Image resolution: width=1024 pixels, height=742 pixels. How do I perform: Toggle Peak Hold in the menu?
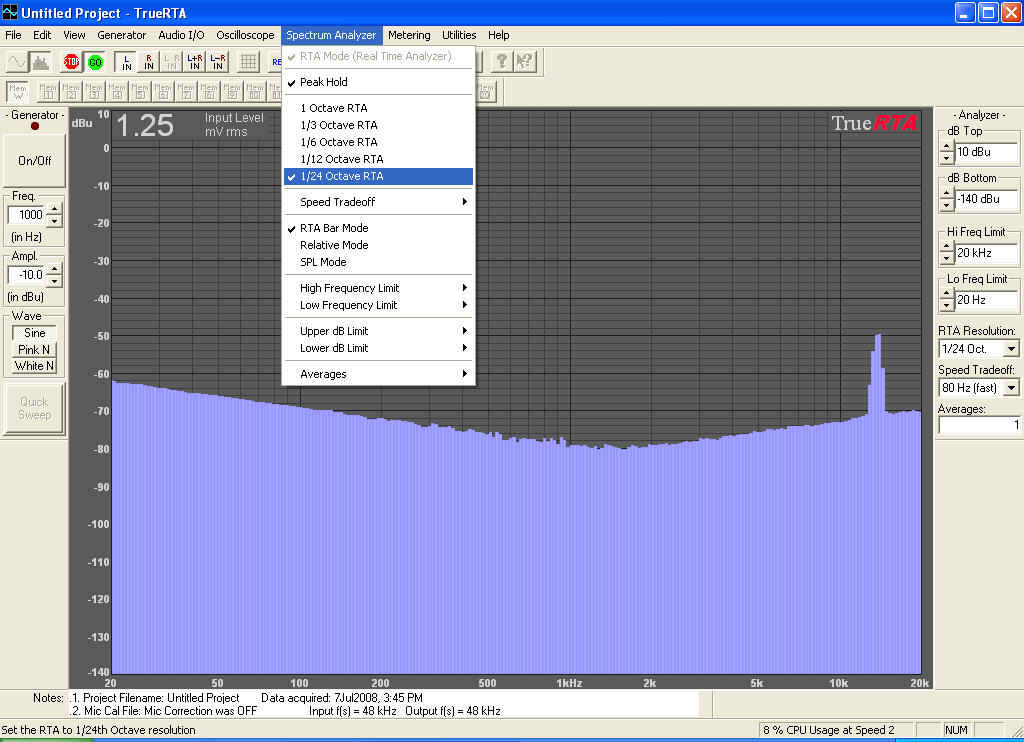378,82
